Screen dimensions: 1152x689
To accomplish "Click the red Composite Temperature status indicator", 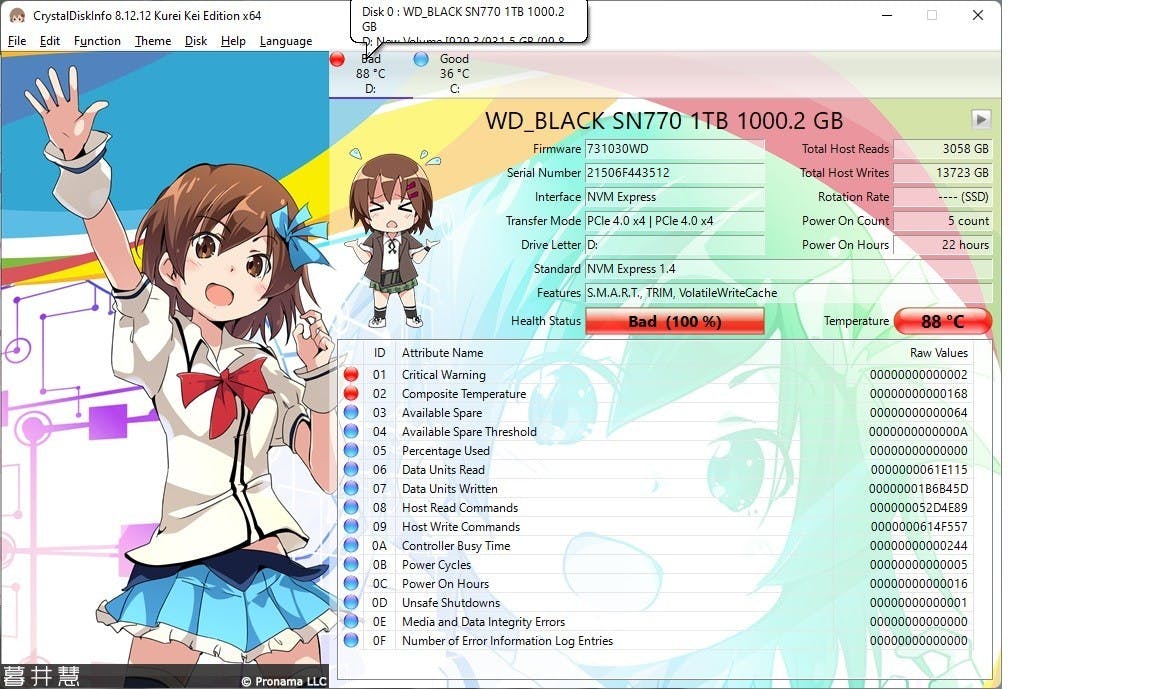I will tap(351, 394).
